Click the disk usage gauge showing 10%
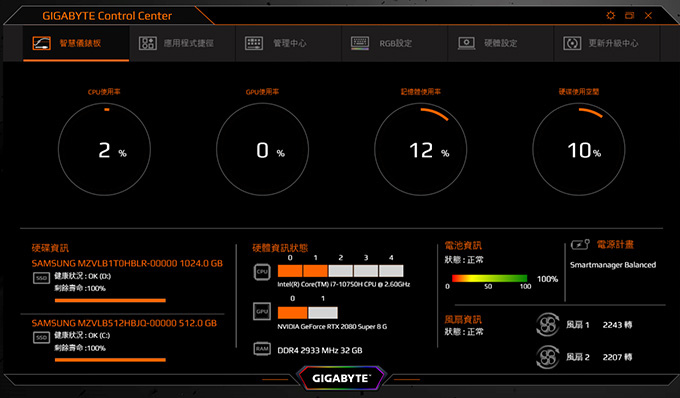Viewport: 680px width, 398px height. click(579, 149)
